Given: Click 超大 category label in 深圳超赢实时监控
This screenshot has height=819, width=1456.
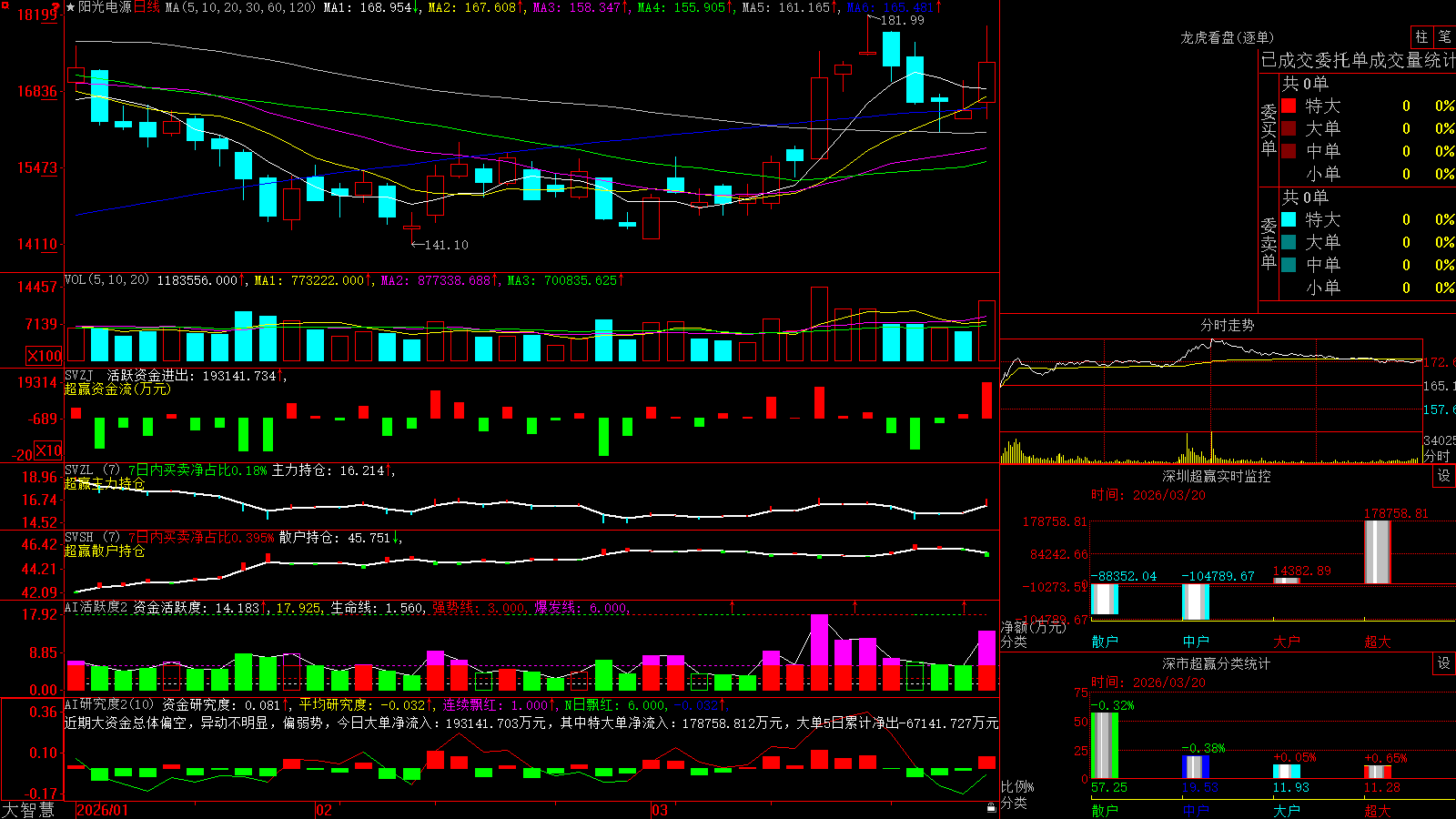Looking at the screenshot, I should tap(1378, 642).
